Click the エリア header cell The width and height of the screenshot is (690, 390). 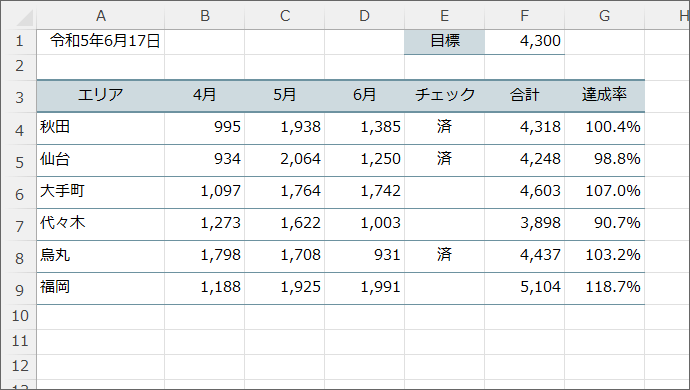coord(101,96)
